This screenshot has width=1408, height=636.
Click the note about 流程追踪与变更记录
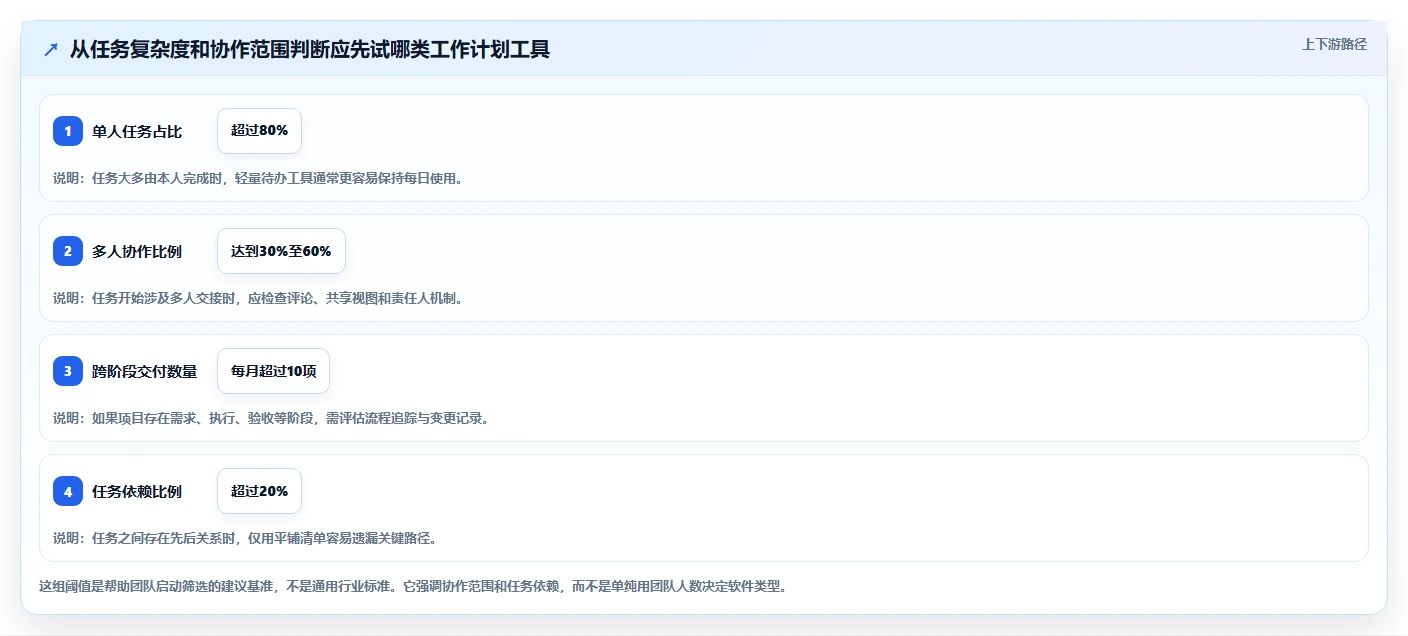click(271, 418)
